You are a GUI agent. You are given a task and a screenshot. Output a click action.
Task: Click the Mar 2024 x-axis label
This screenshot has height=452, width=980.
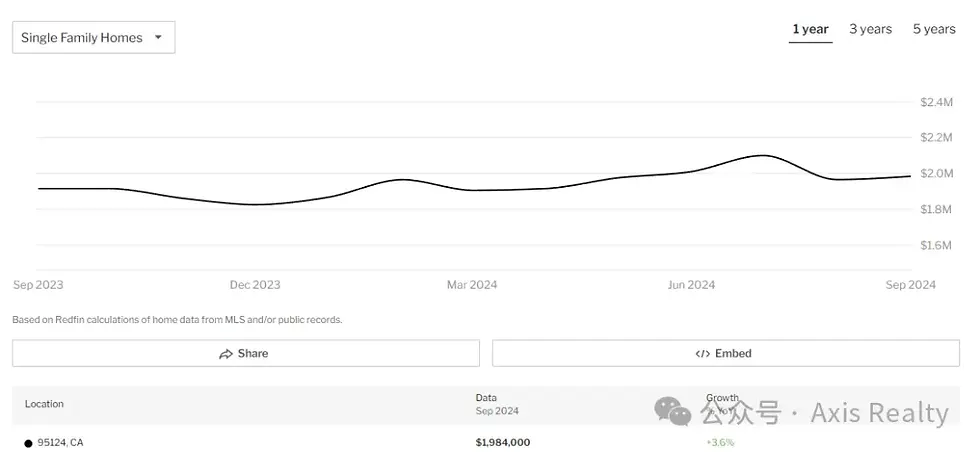[x=472, y=285]
